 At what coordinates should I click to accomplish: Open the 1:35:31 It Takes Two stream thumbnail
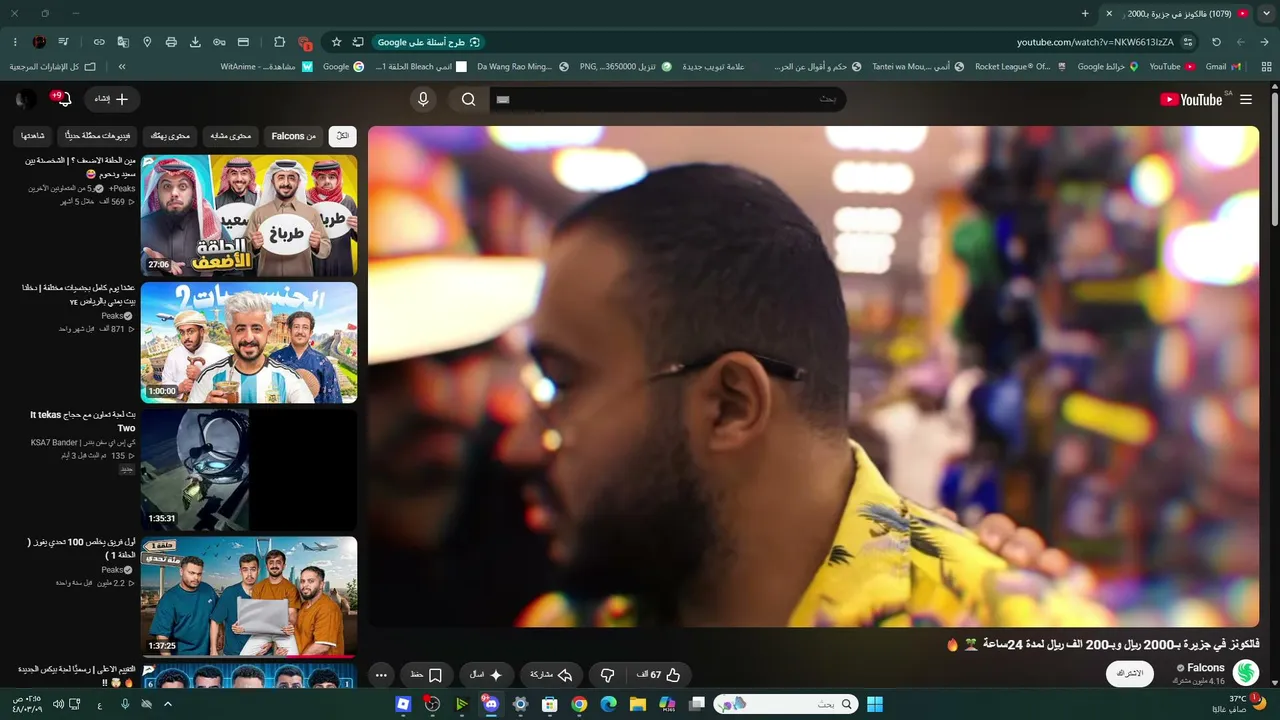point(249,469)
